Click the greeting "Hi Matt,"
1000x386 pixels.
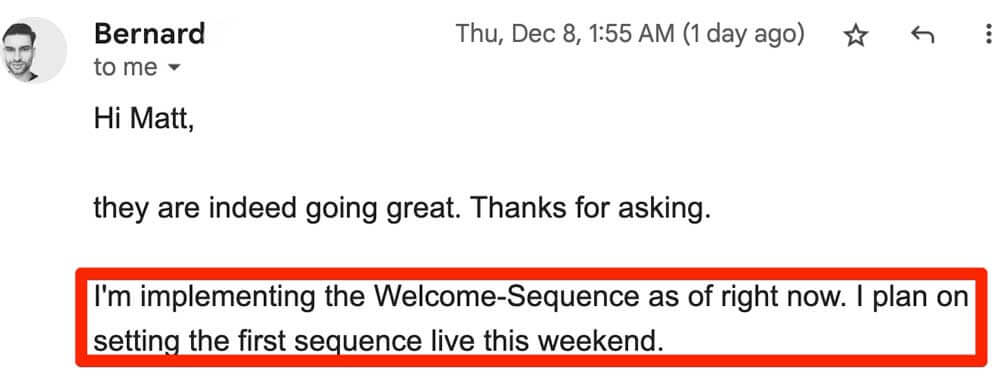(143, 119)
